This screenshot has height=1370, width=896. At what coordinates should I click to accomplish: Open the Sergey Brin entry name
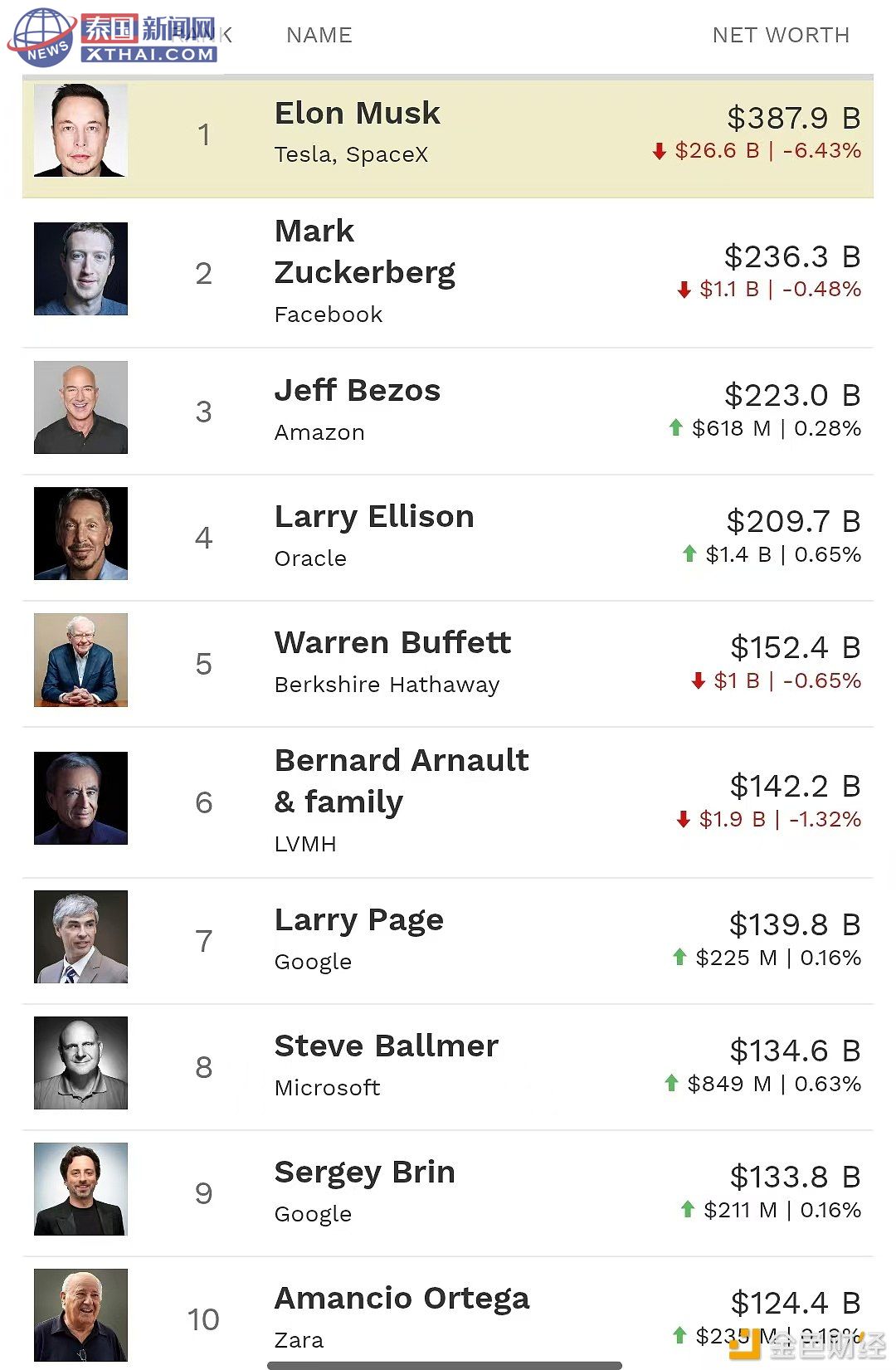(x=365, y=1173)
